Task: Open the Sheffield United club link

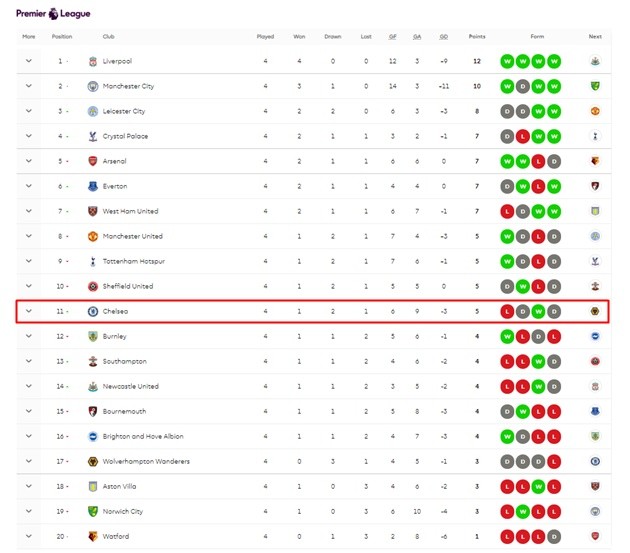Action: (x=127, y=286)
